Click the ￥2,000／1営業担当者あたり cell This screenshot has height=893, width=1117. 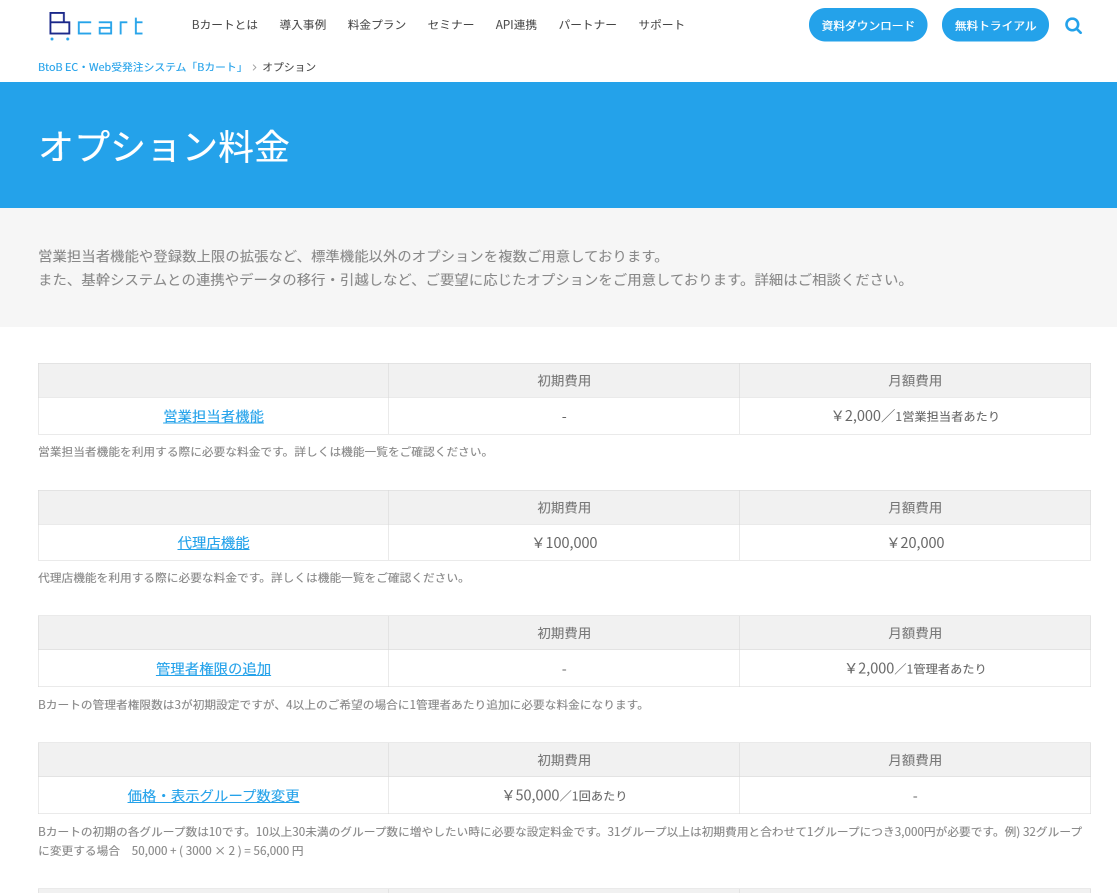coord(915,416)
